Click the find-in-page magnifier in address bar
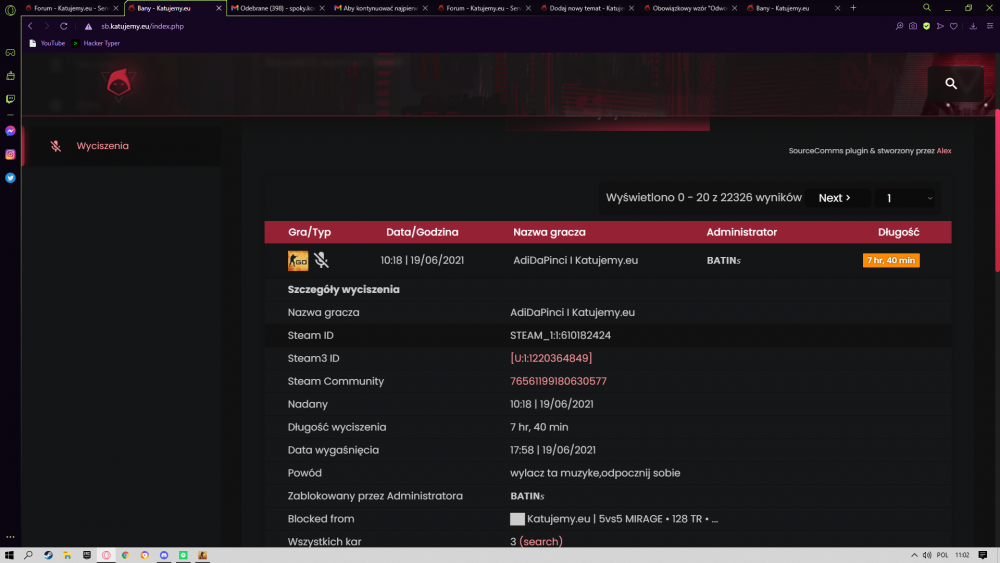The height and width of the screenshot is (563, 1000). [899, 26]
